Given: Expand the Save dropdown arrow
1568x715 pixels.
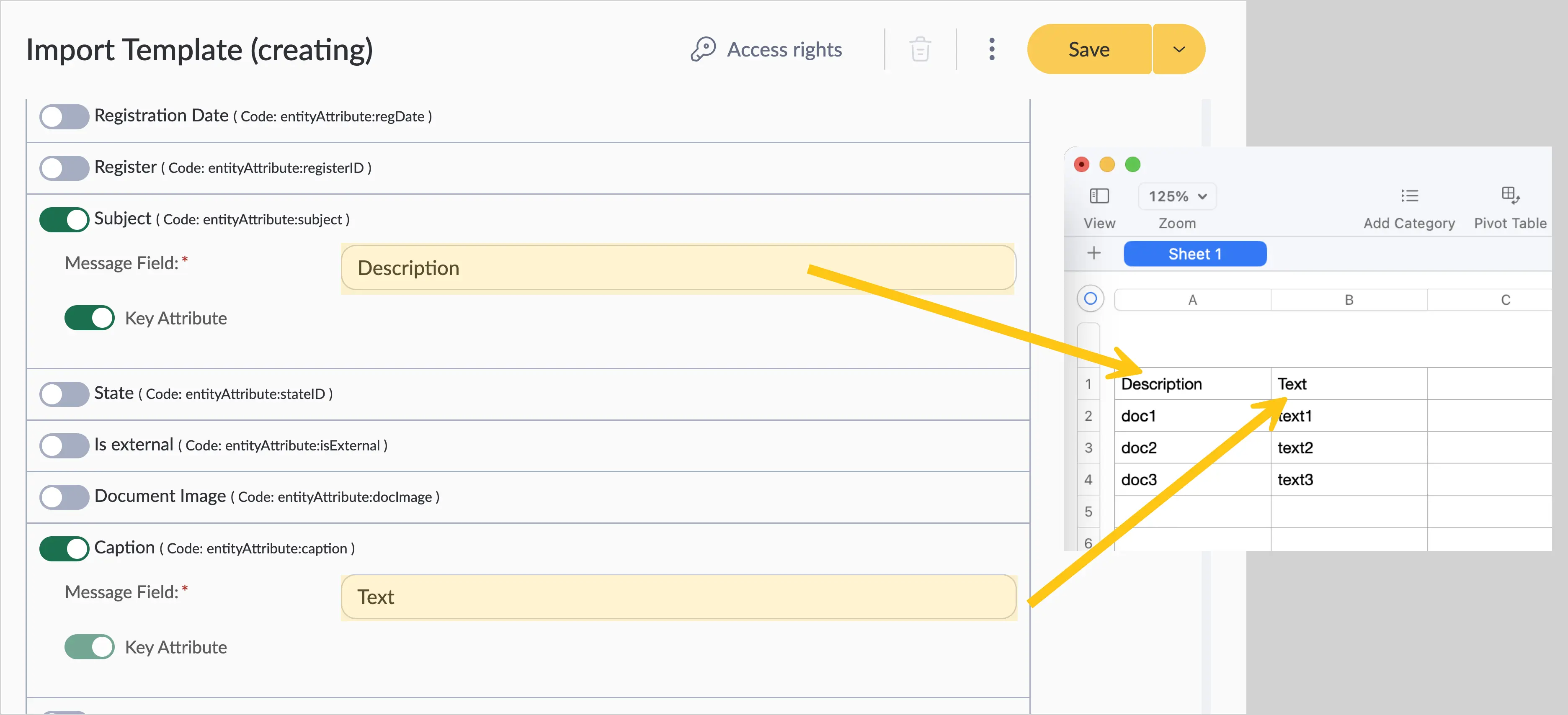Looking at the screenshot, I should coord(1179,49).
